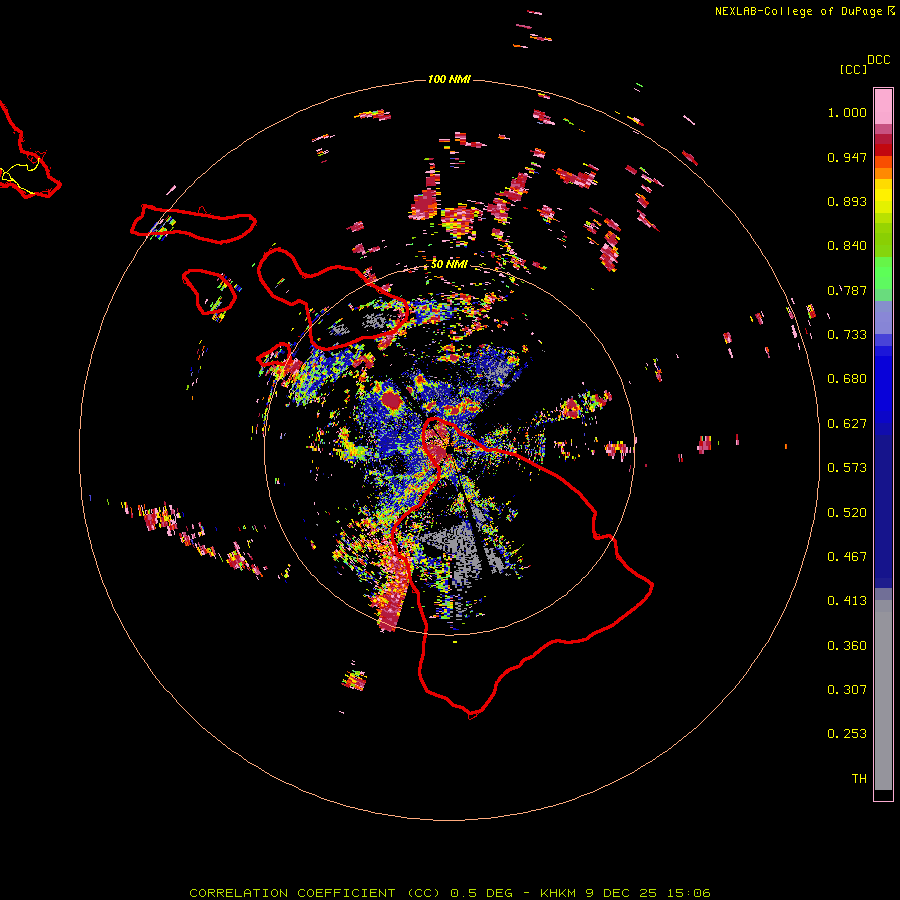Click the DCC label above the color bar

[x=878, y=60]
